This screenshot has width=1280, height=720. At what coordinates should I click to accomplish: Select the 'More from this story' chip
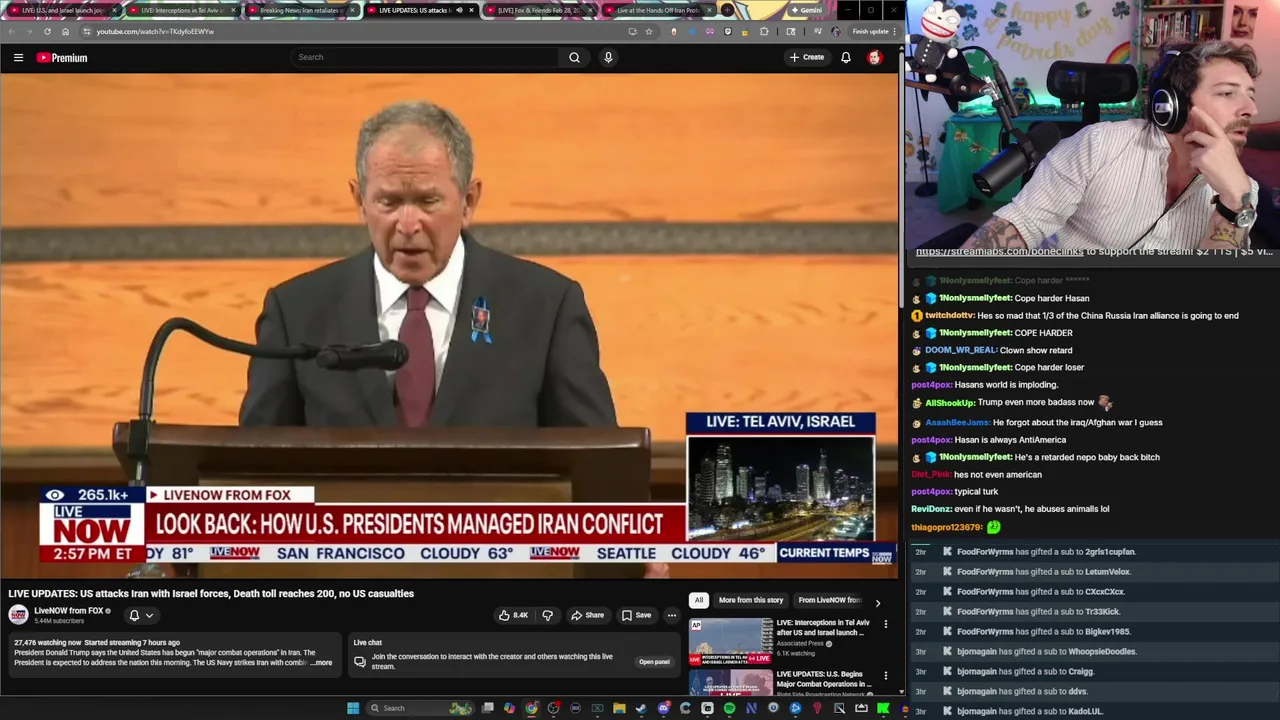pos(751,600)
